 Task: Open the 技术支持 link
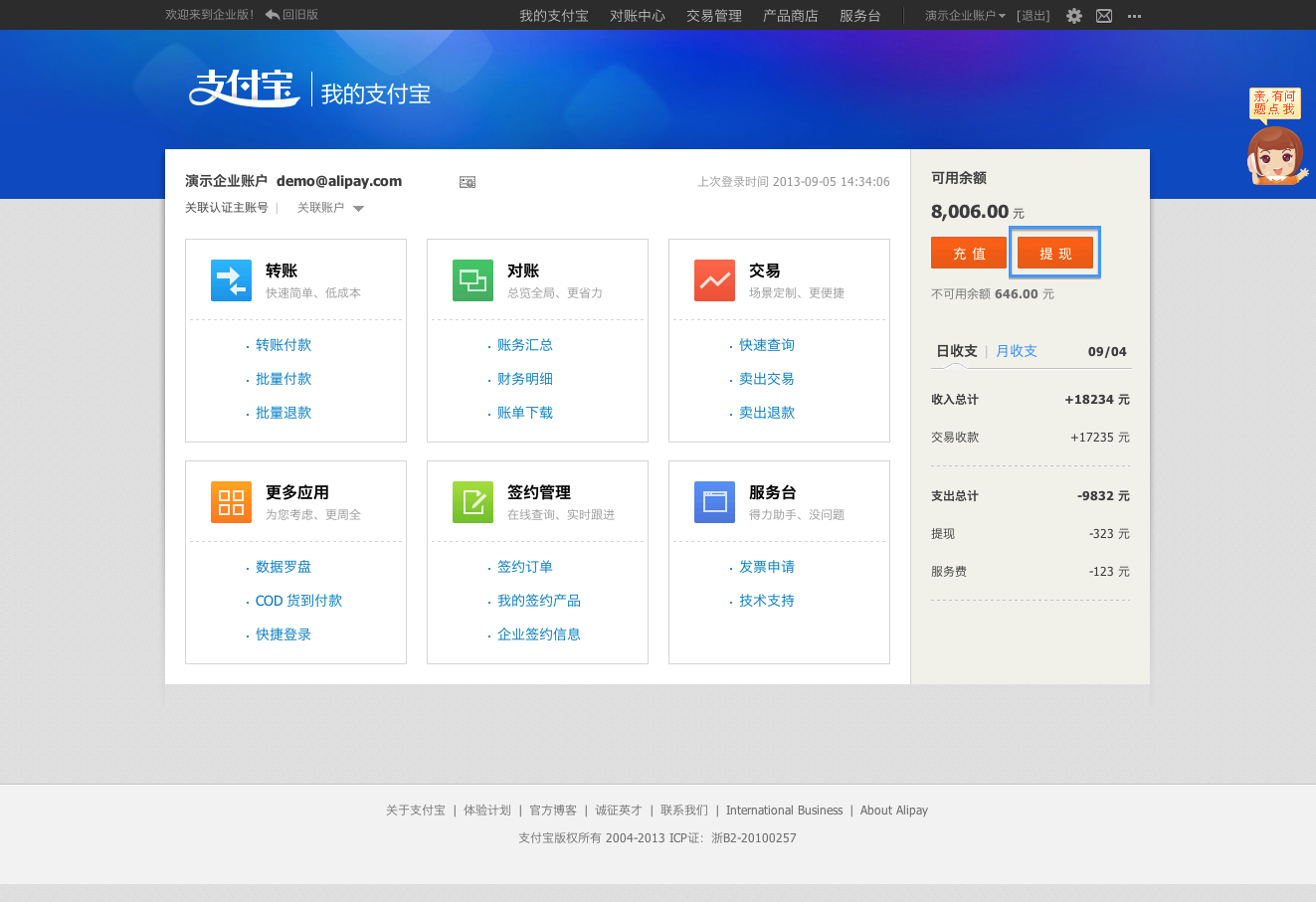click(x=767, y=601)
